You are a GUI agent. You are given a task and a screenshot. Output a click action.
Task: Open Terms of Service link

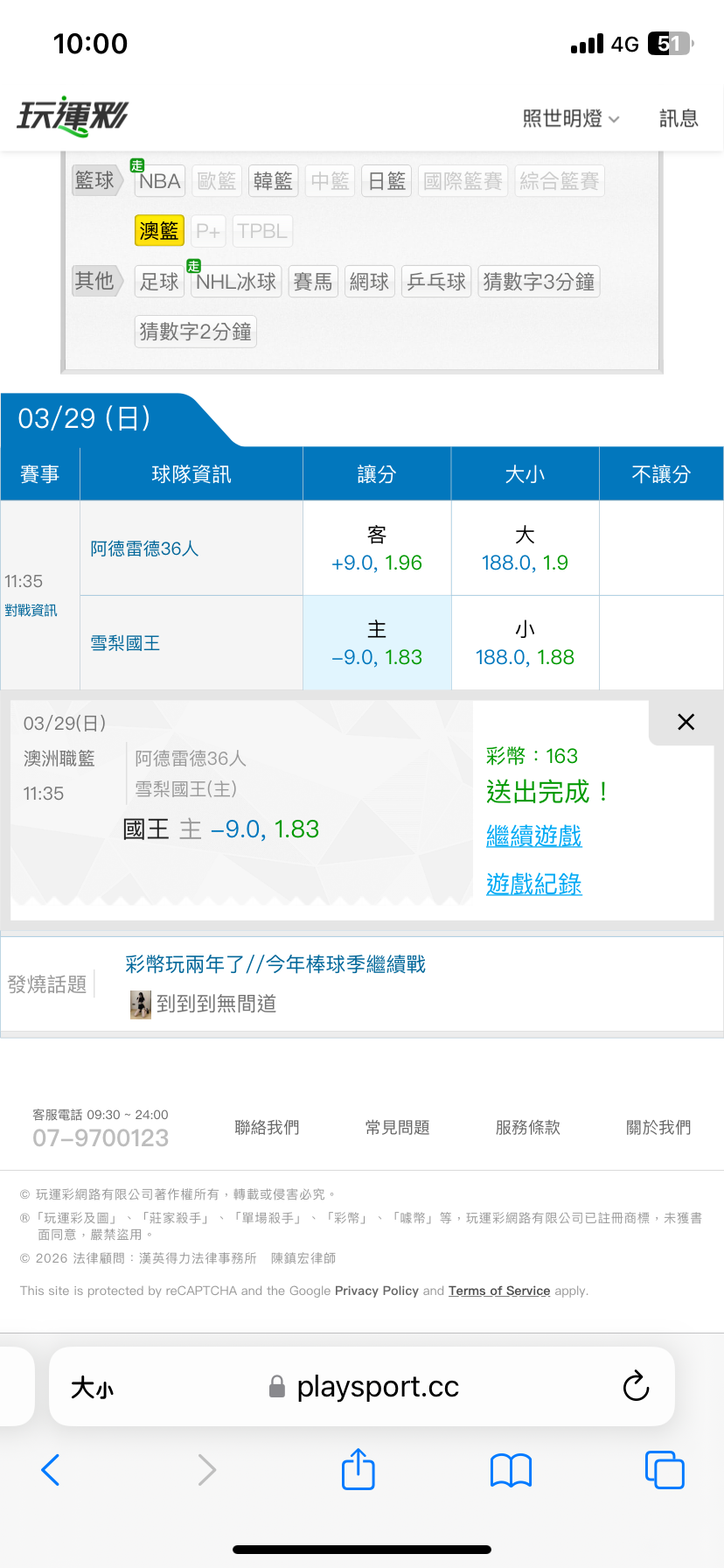tap(499, 1291)
